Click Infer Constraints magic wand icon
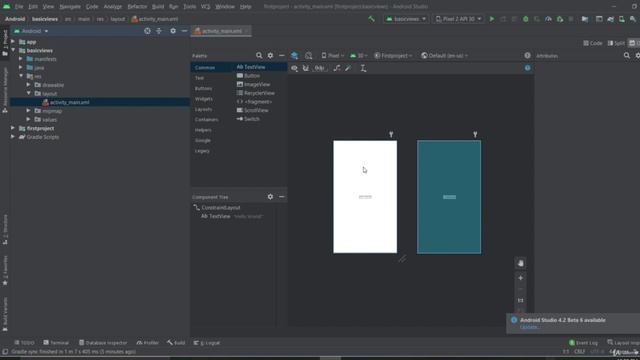The height and width of the screenshot is (360, 640). coord(348,68)
